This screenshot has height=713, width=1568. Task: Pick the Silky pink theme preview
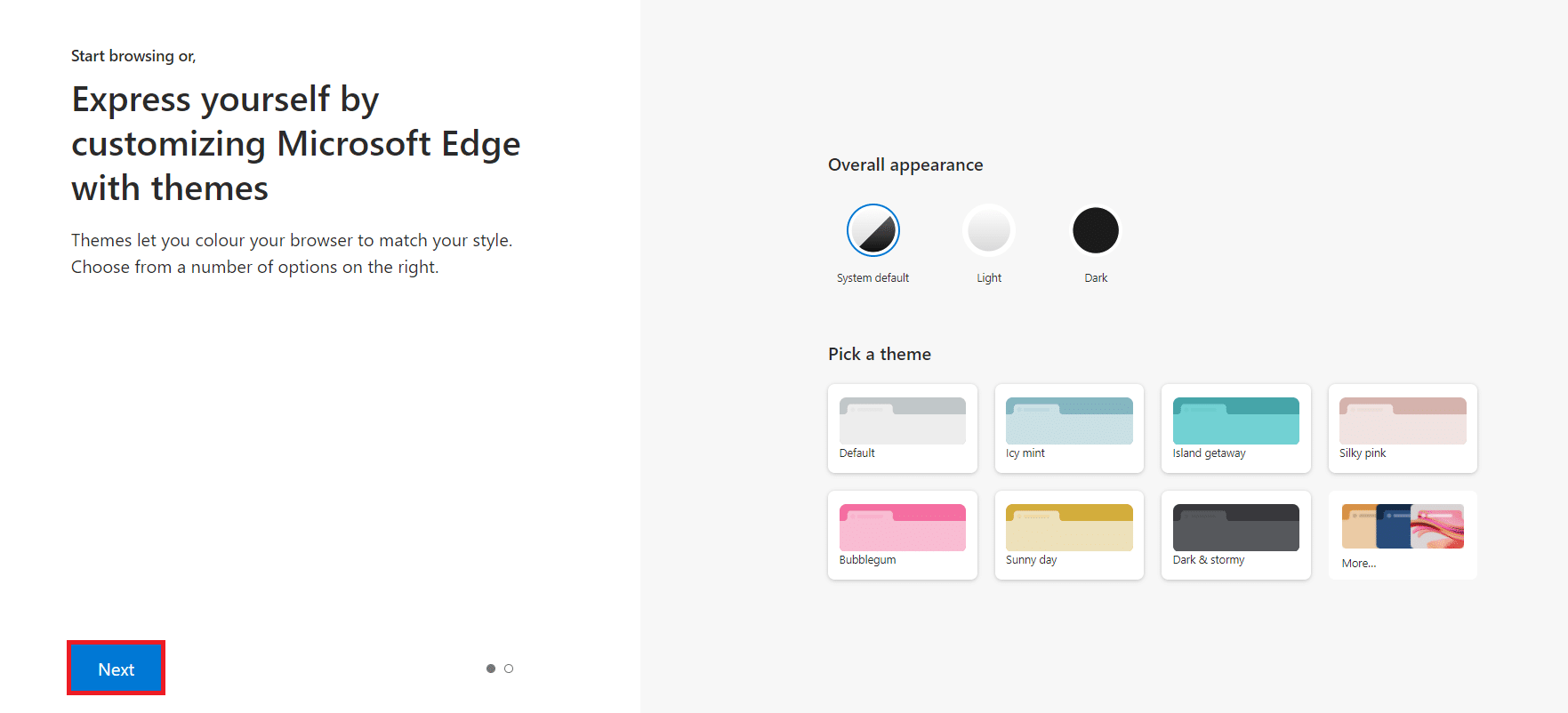[x=1402, y=421]
